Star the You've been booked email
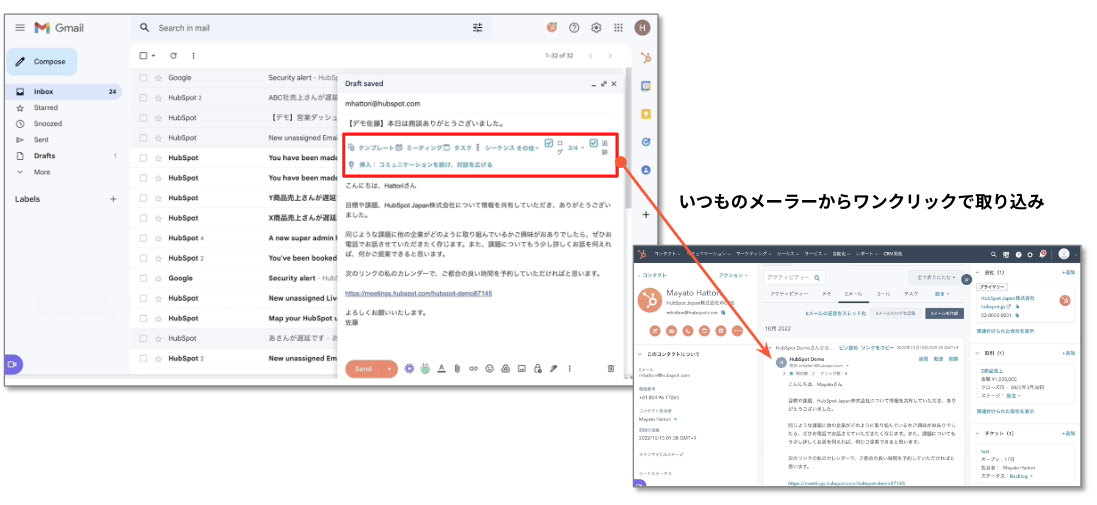 (158, 258)
